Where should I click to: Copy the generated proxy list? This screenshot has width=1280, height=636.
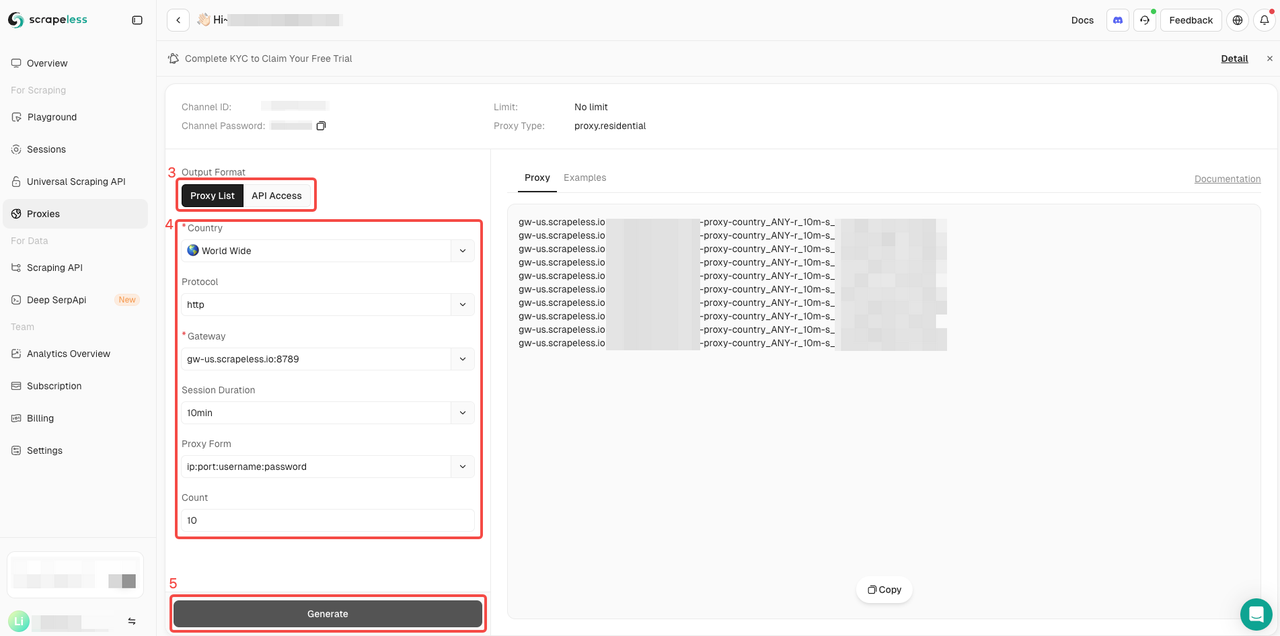pyautogui.click(x=884, y=589)
